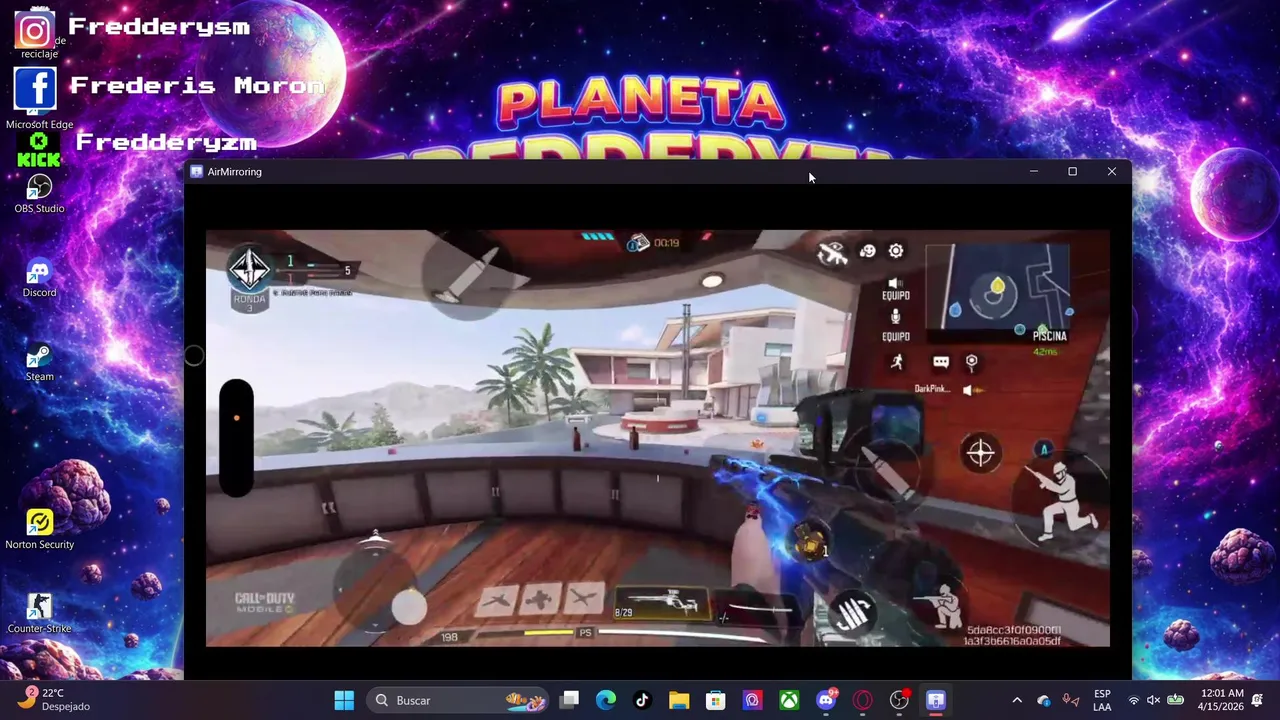Viewport: 1280px width, 720px height.
Task: Tap the round emblem RONDA 3 scoreboard
Action: (249, 277)
